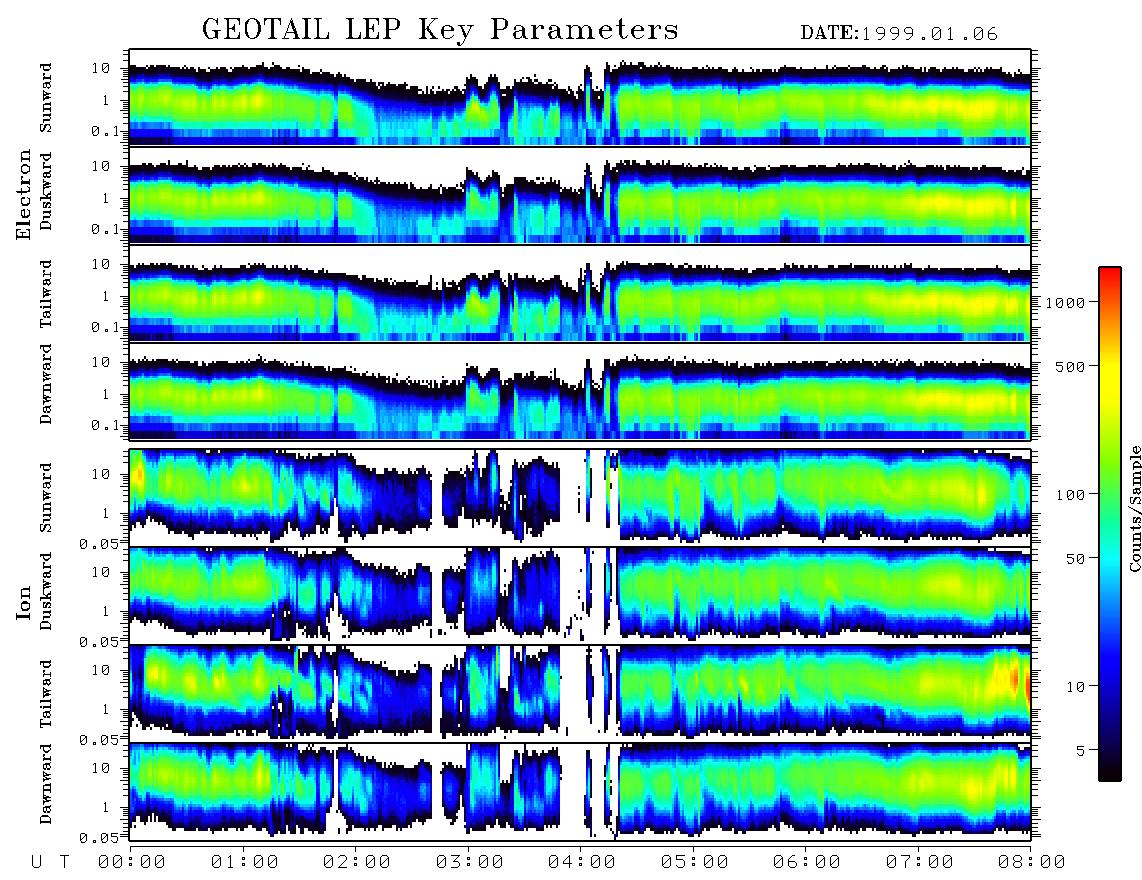Open the Ion Tailward spectrogram panel
This screenshot has width=1142, height=880.
580,694
